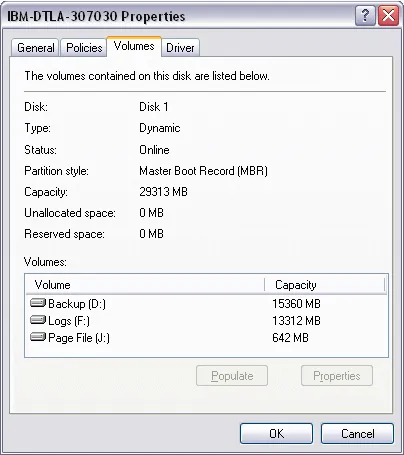Screen dimensions: 404x455
Task: Click the Online status value
Action: 154,150
